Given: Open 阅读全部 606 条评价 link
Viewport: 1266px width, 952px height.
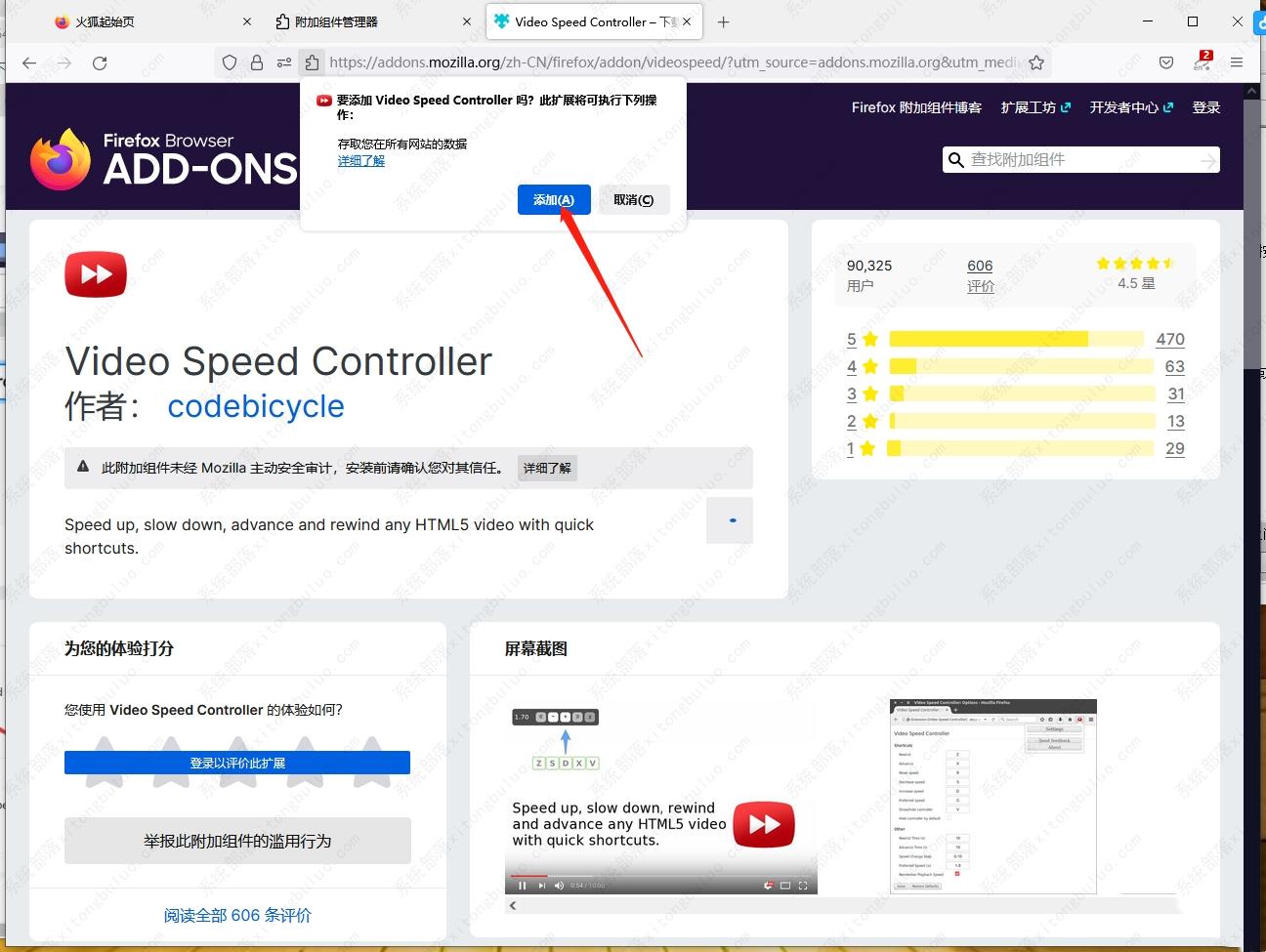Looking at the screenshot, I should [x=237, y=915].
